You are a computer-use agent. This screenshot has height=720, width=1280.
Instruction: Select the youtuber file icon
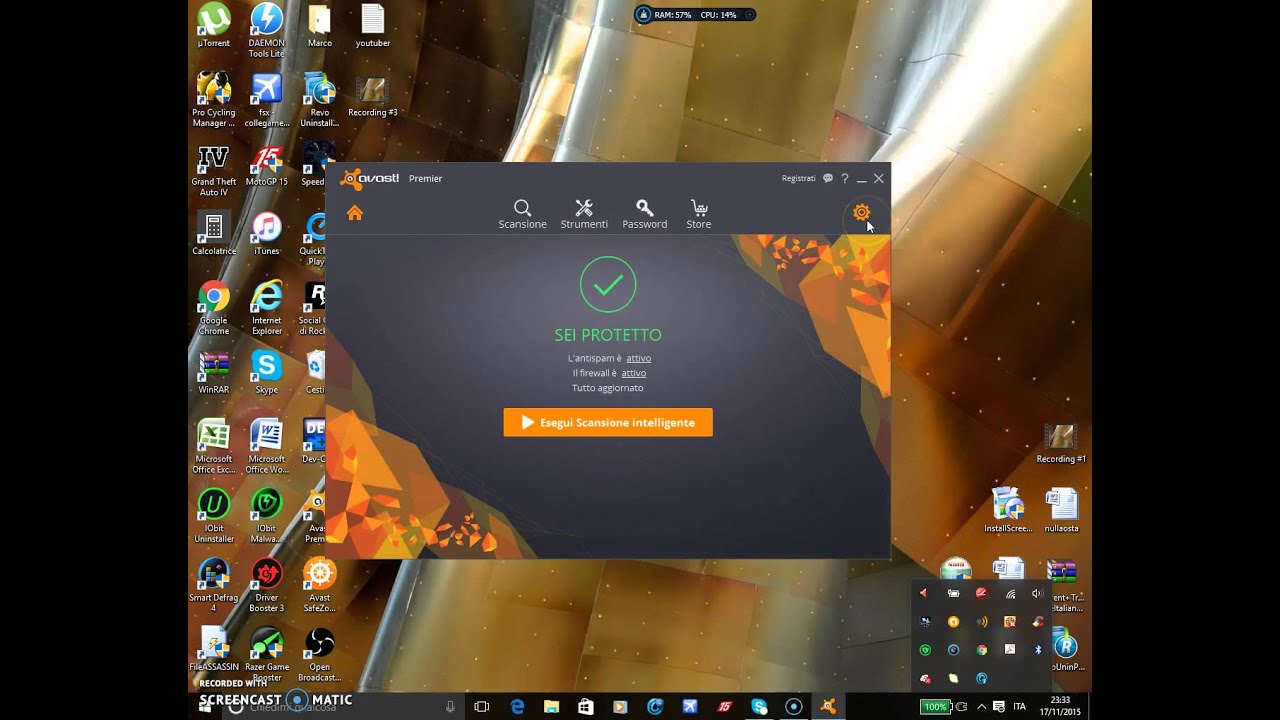tap(373, 26)
